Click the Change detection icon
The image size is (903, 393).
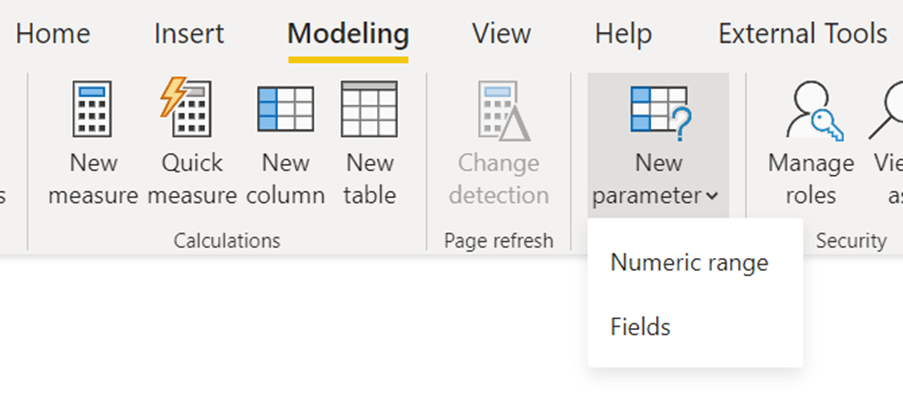(504, 111)
